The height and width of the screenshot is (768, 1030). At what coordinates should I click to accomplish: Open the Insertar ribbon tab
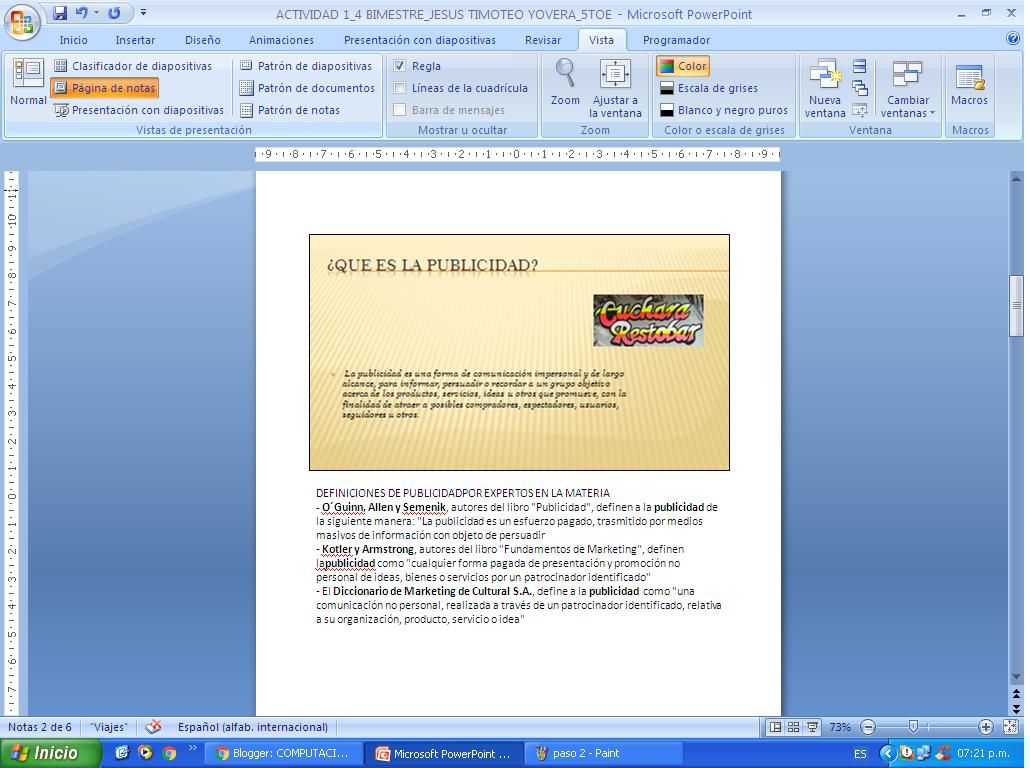135,40
